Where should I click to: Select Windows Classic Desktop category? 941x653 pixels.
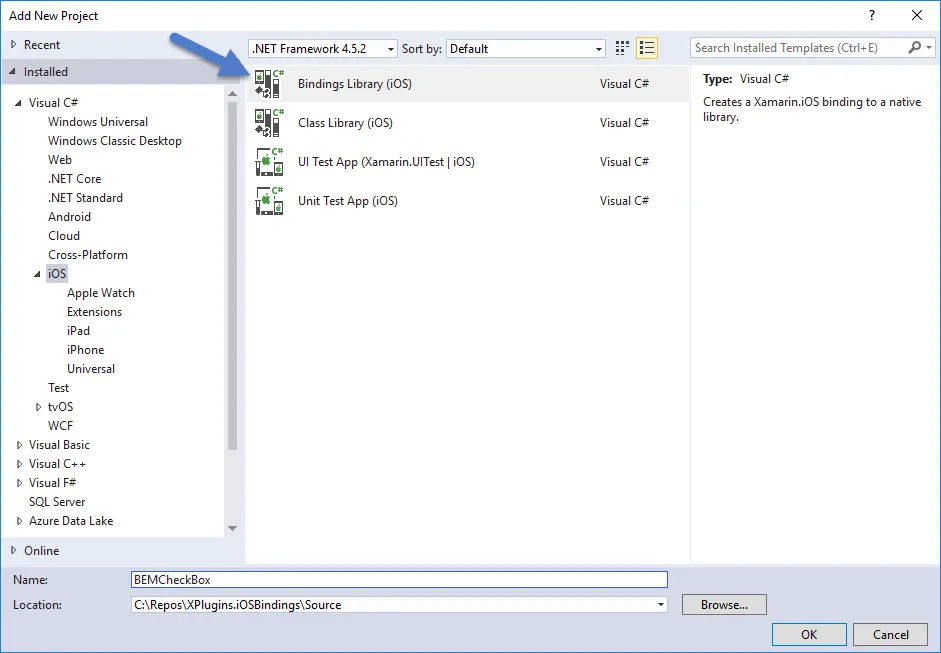pyautogui.click(x=115, y=141)
